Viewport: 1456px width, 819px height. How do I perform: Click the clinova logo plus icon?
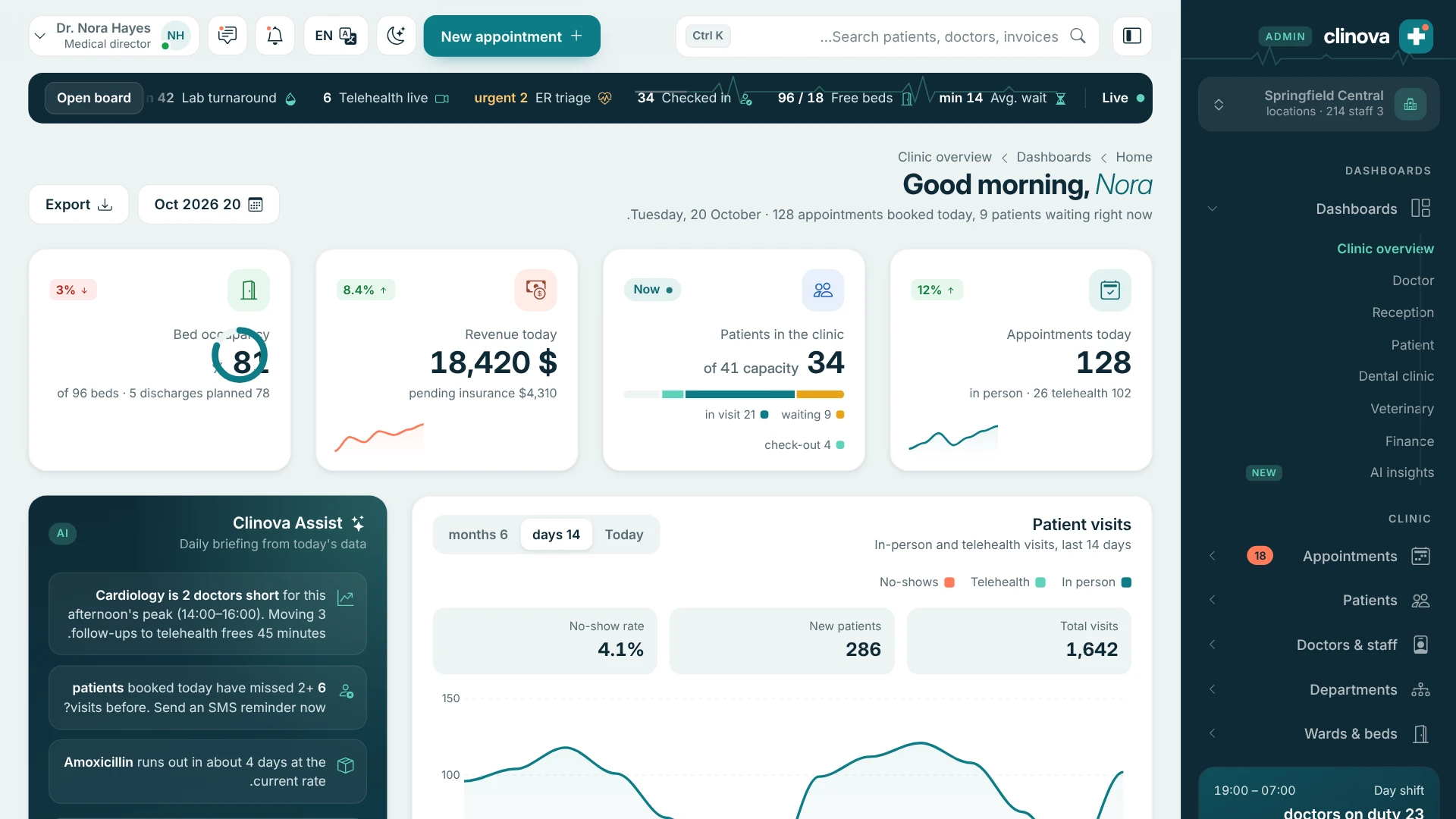pos(1415,36)
